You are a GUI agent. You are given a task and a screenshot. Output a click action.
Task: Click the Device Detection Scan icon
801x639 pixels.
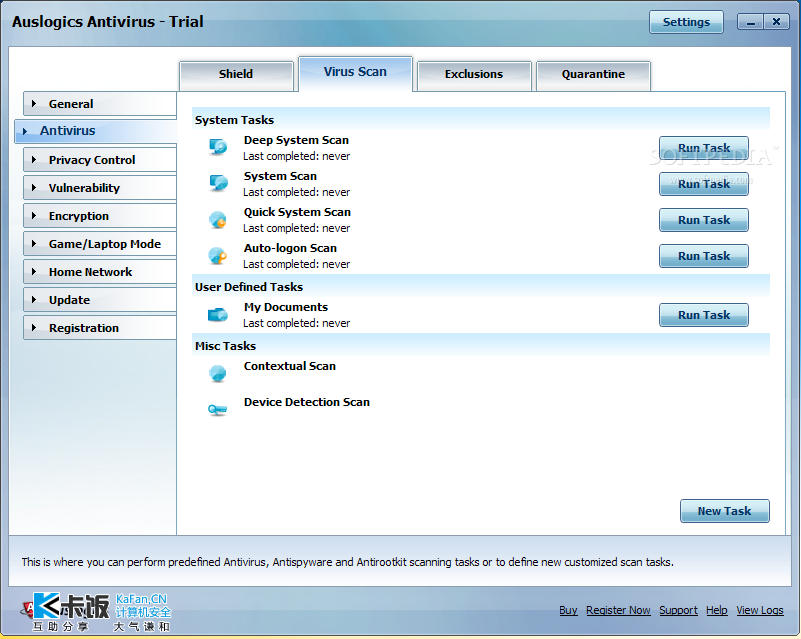coord(218,410)
